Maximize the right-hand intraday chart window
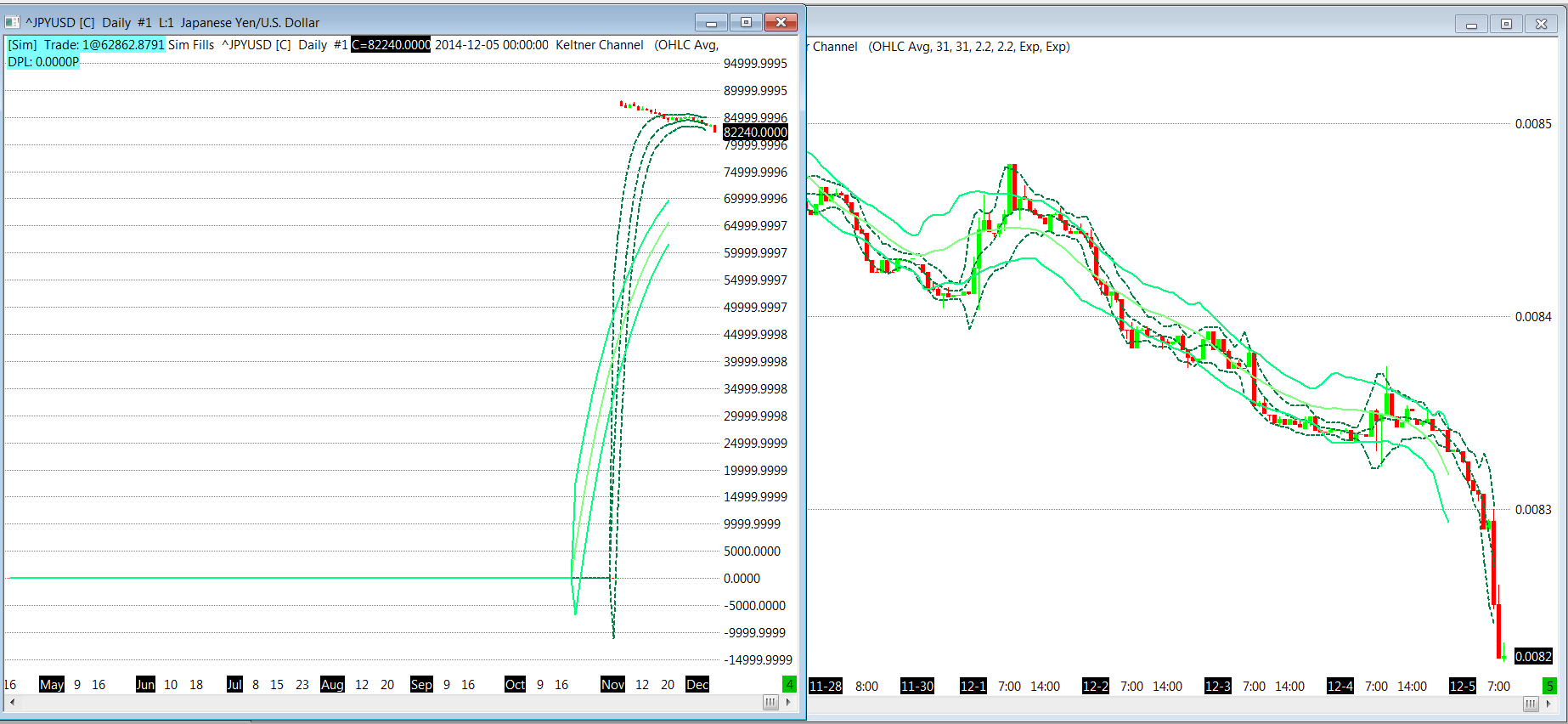This screenshot has width=1568, height=724. [1506, 25]
